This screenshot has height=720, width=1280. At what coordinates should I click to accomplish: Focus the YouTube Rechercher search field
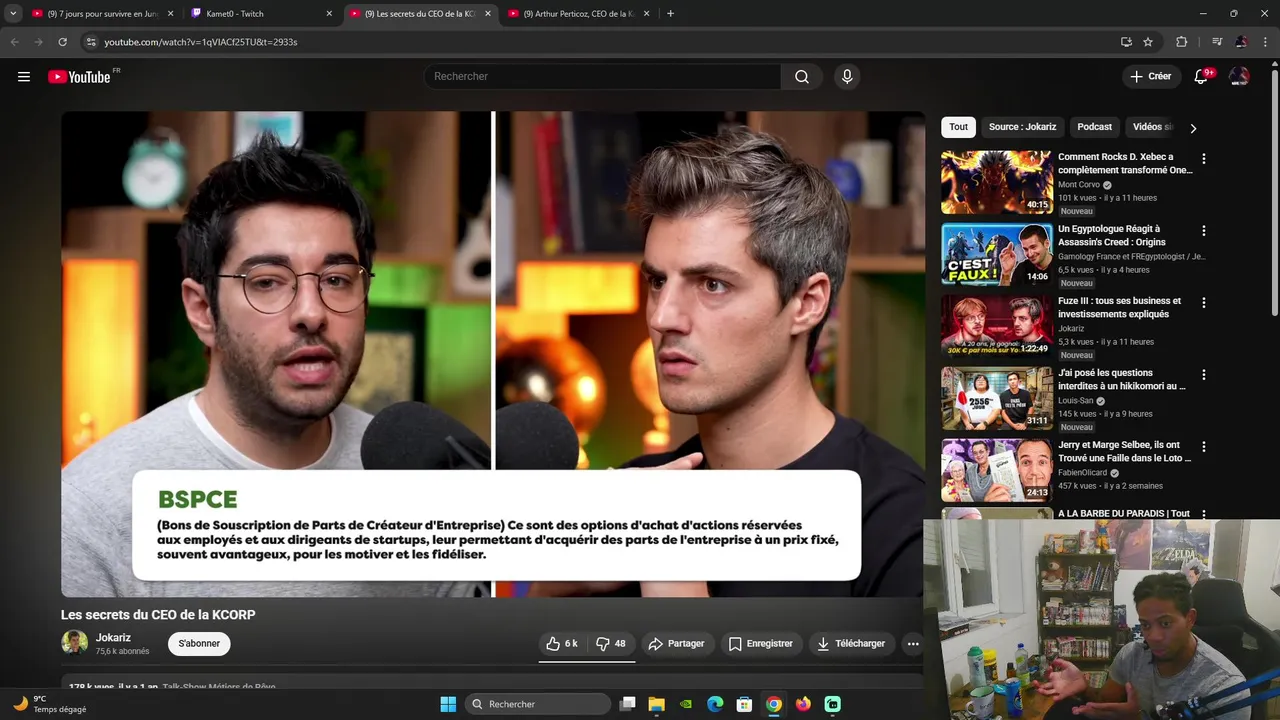point(603,77)
